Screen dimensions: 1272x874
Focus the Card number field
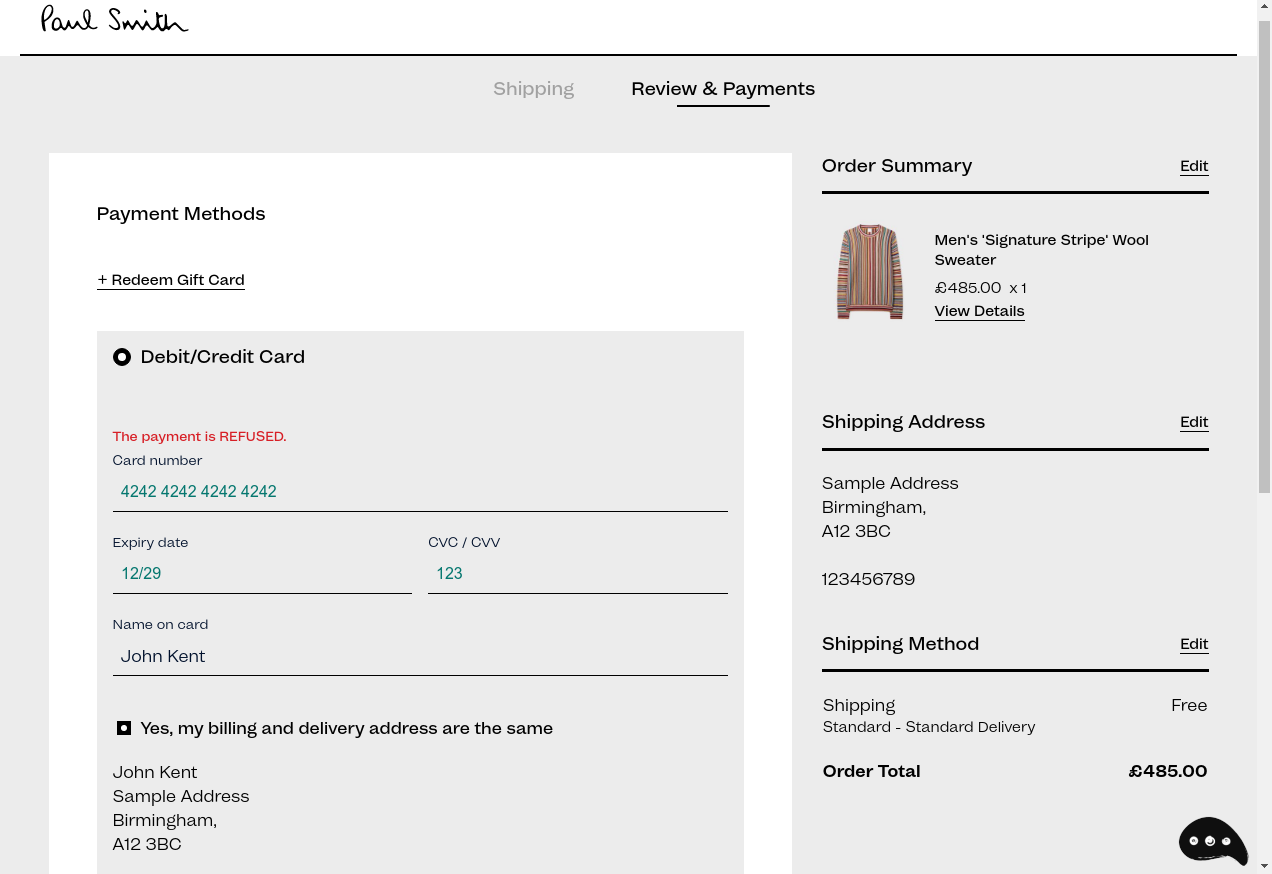tap(420, 491)
